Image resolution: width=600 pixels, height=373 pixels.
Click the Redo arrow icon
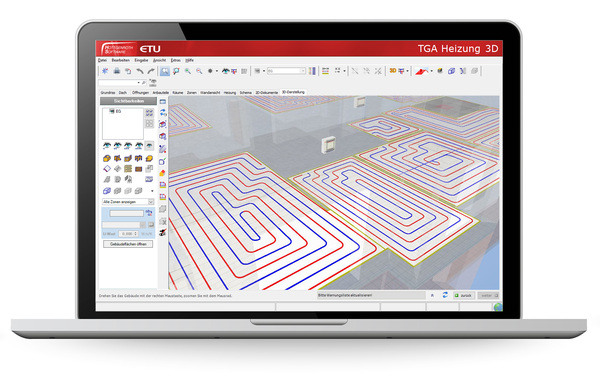click(x=151, y=71)
